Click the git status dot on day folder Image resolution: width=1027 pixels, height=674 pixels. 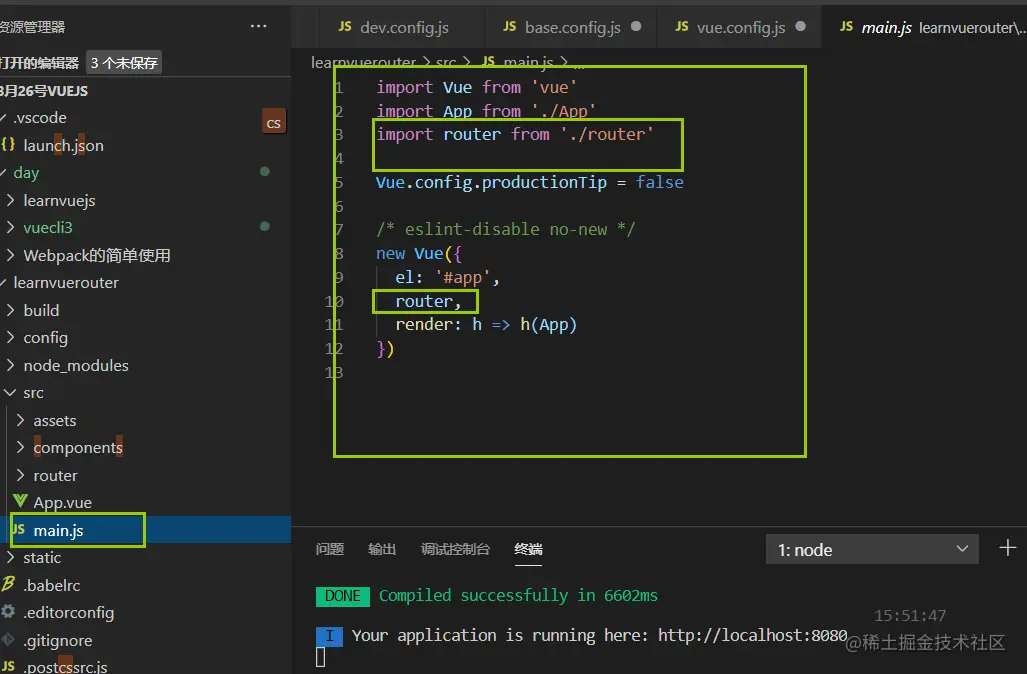click(265, 172)
